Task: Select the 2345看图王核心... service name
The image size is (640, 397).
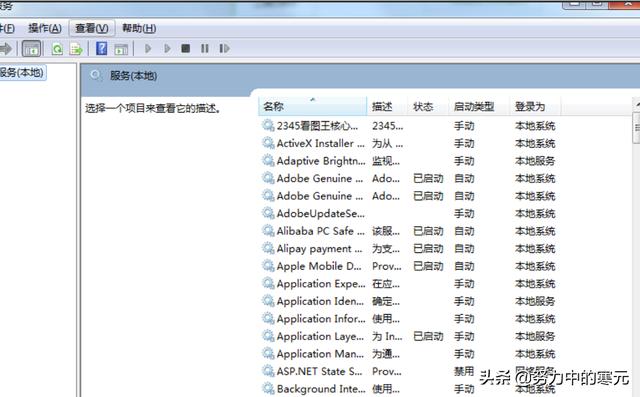Action: (x=317, y=126)
